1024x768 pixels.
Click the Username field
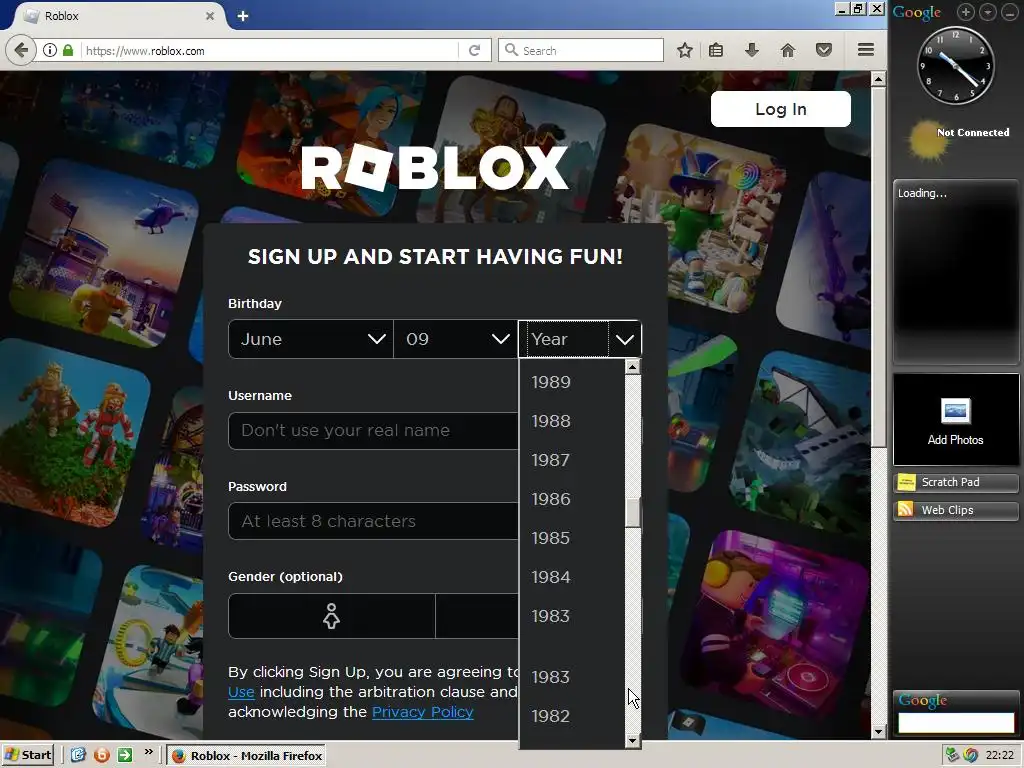click(x=373, y=430)
